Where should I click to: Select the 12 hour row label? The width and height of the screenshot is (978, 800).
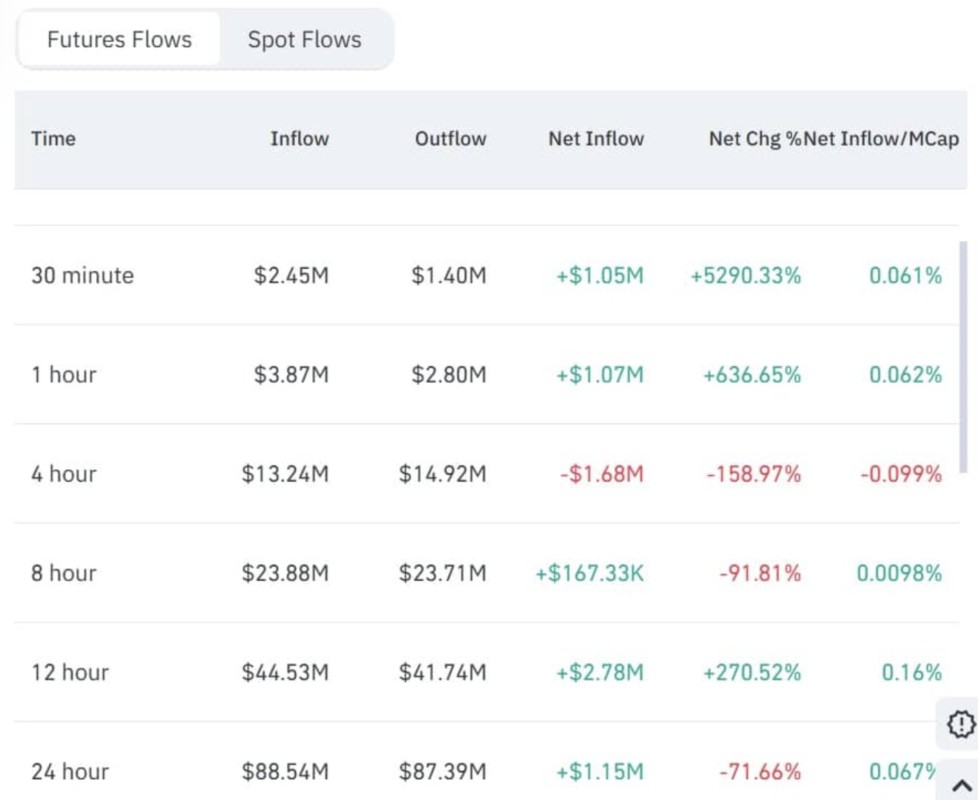click(x=69, y=672)
